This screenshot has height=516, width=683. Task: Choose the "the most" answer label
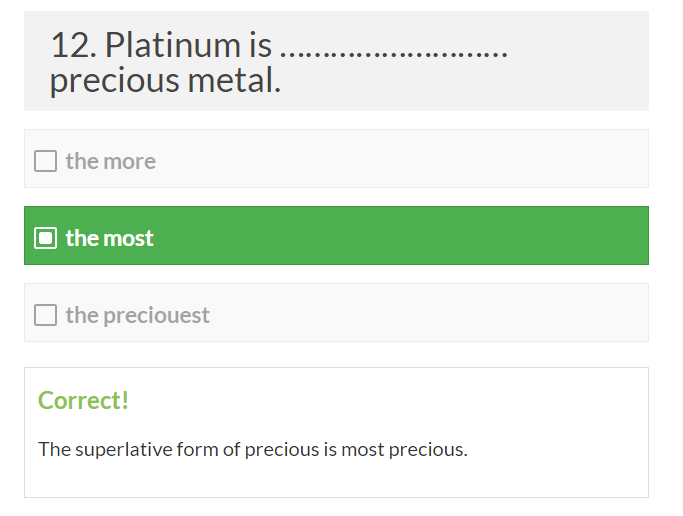(110, 238)
